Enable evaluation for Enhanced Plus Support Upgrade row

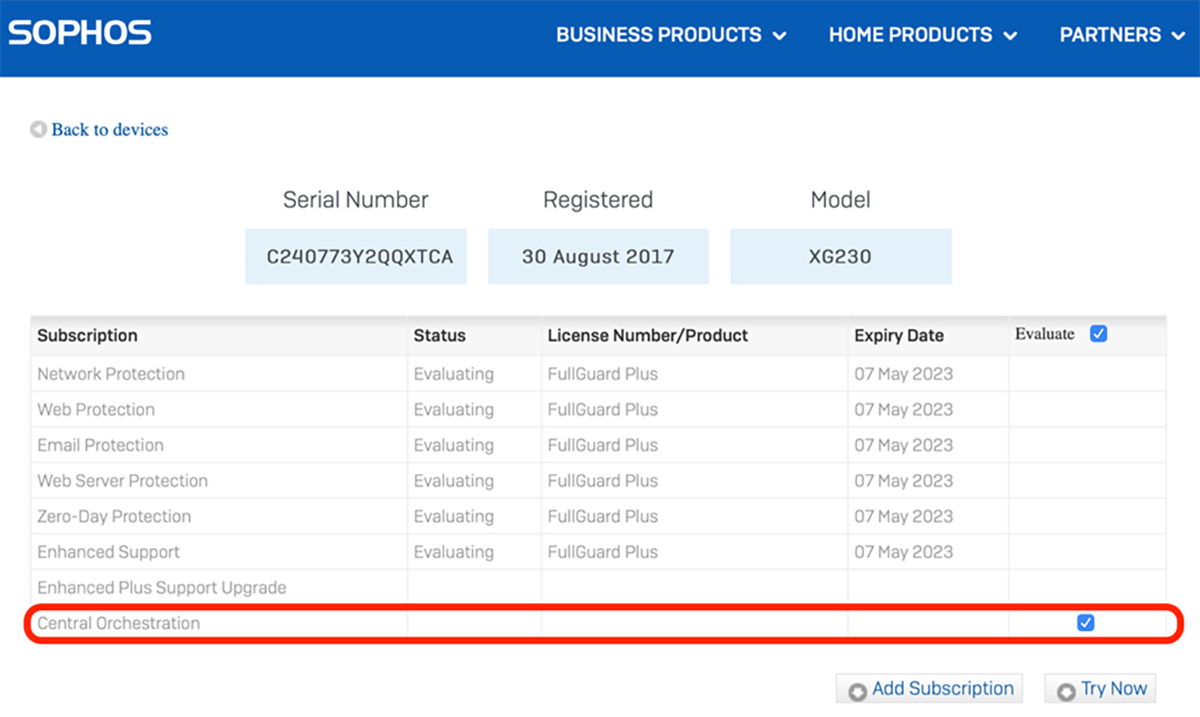click(x=1084, y=587)
